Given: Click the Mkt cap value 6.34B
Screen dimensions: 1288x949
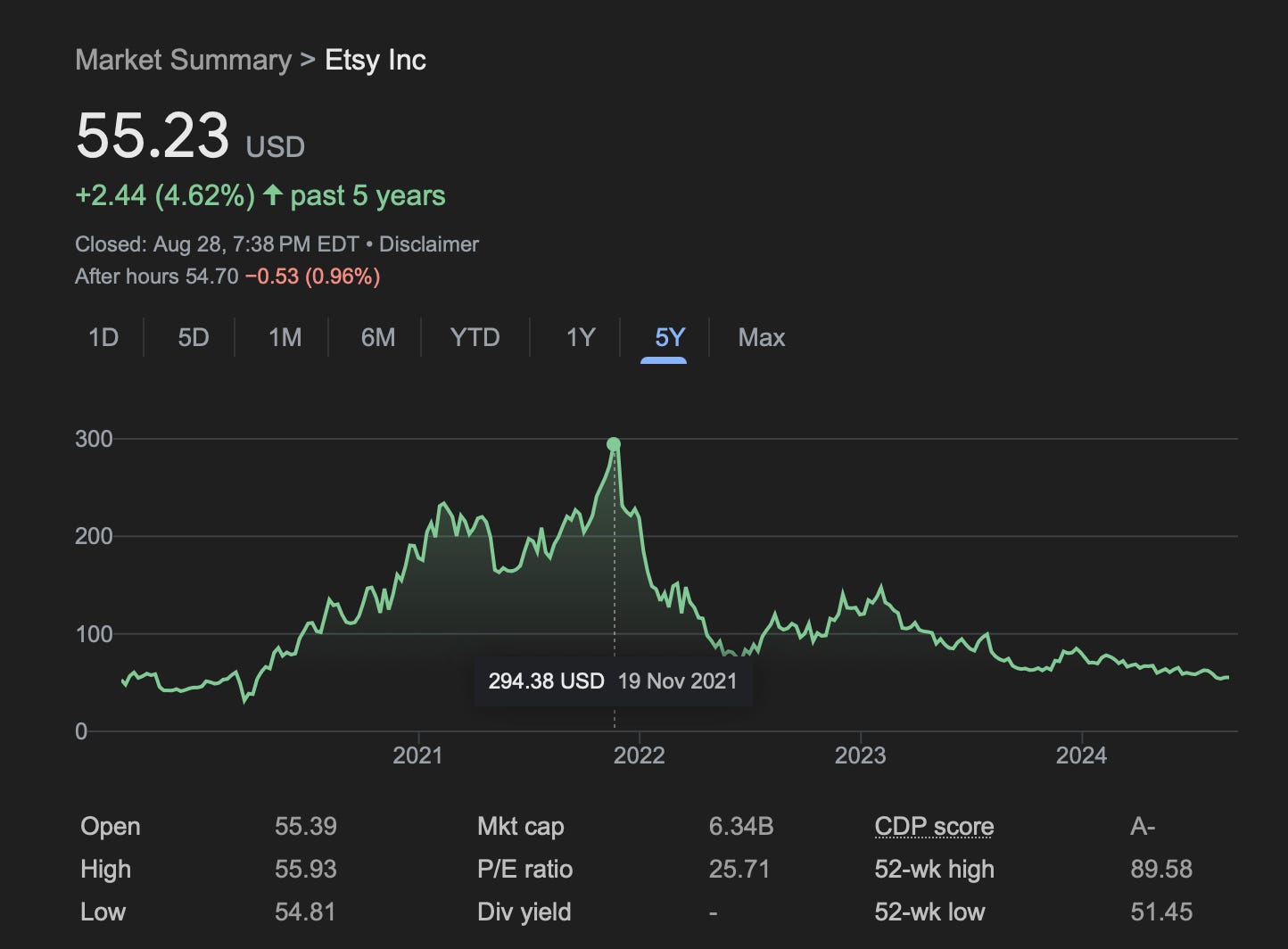Looking at the screenshot, I should coord(741,826).
